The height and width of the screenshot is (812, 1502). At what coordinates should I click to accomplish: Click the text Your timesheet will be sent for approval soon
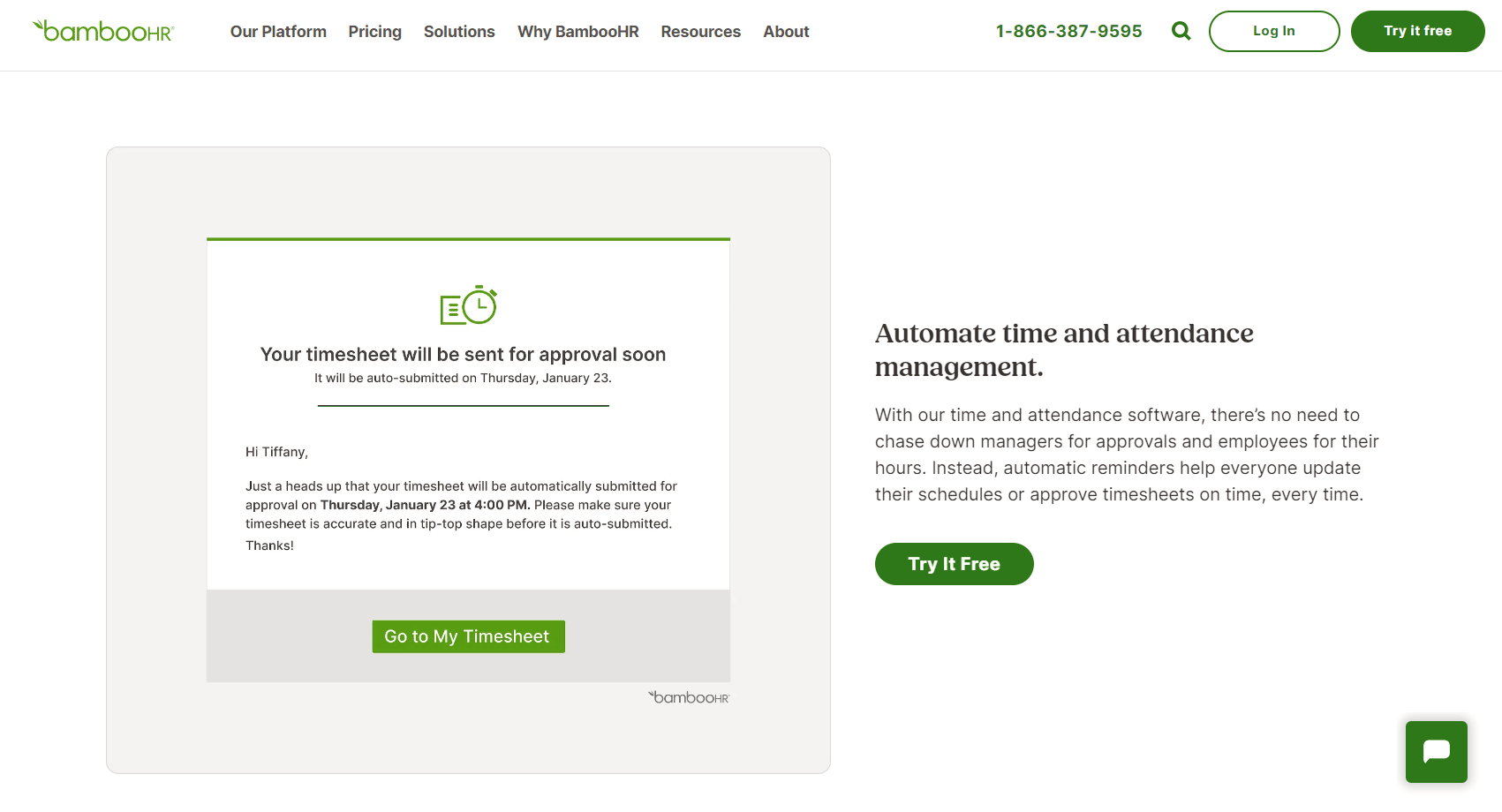coord(463,355)
